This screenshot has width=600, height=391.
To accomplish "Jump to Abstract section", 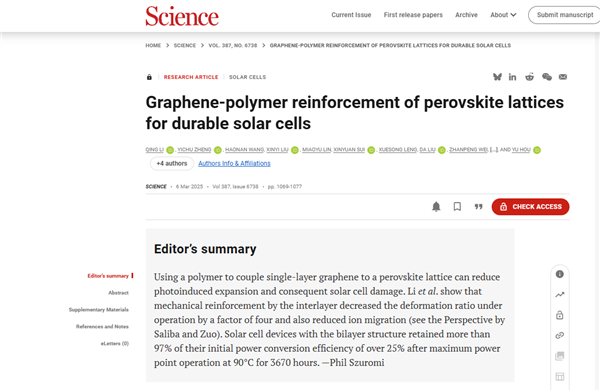I will 118,293.
